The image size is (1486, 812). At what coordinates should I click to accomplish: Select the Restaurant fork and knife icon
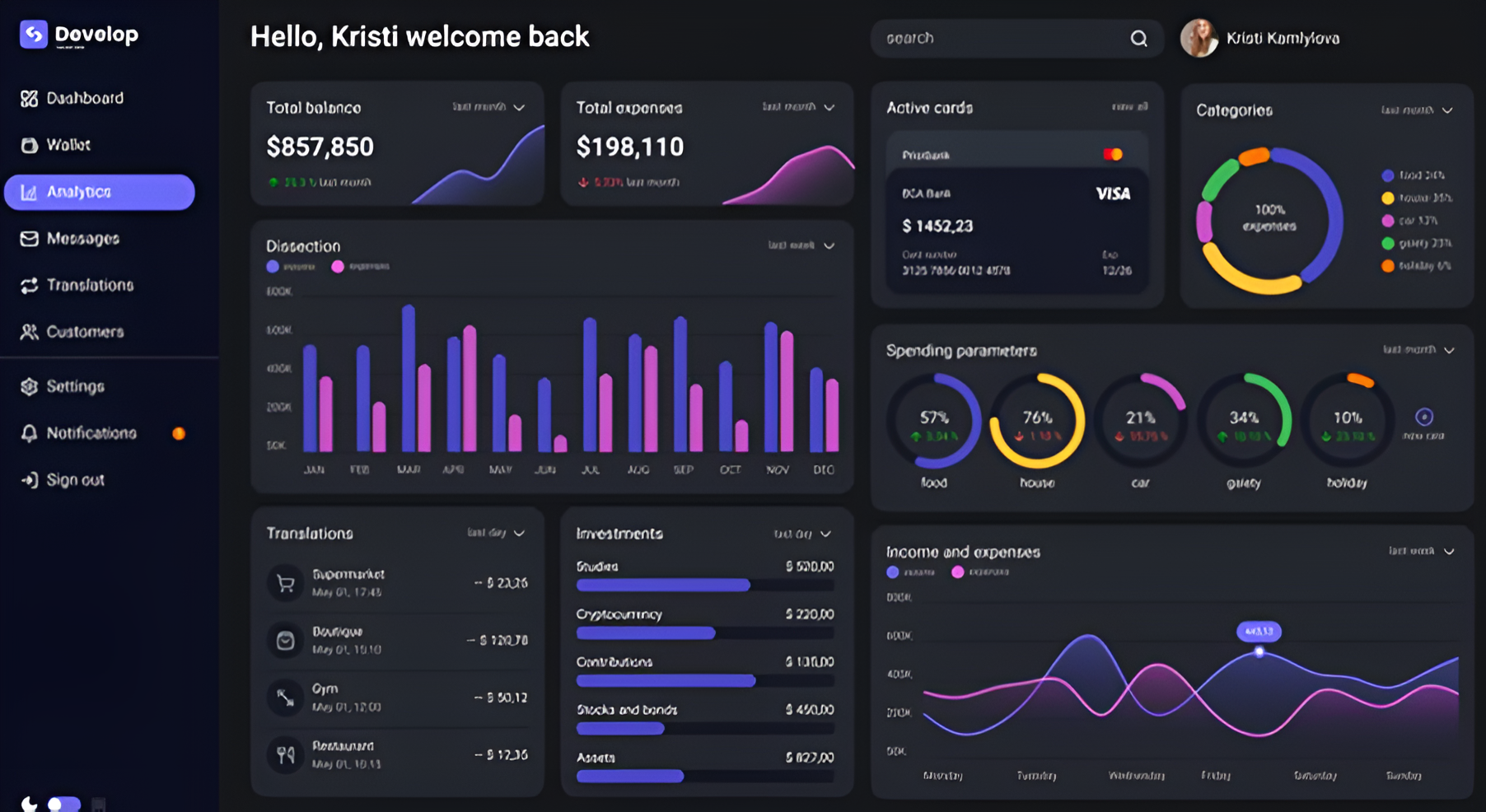point(286,754)
